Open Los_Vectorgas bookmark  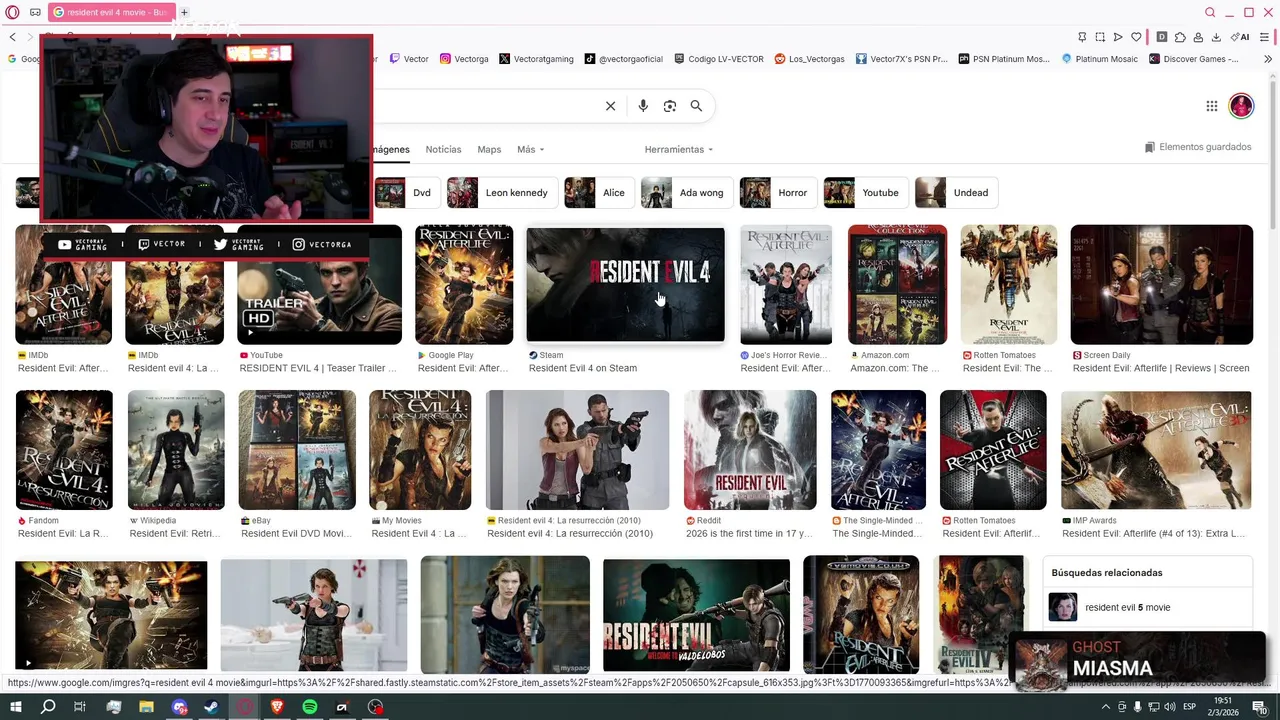point(810,59)
